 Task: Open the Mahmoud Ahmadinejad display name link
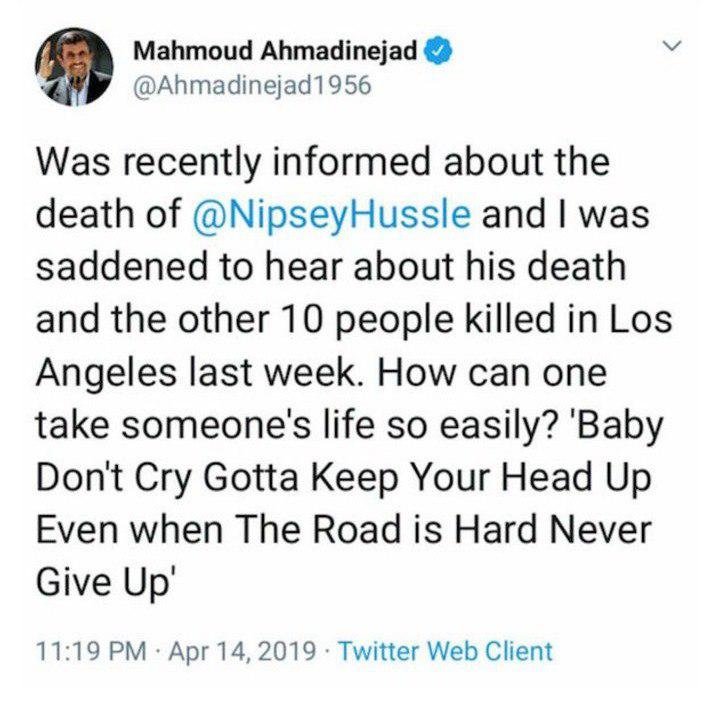click(x=274, y=52)
